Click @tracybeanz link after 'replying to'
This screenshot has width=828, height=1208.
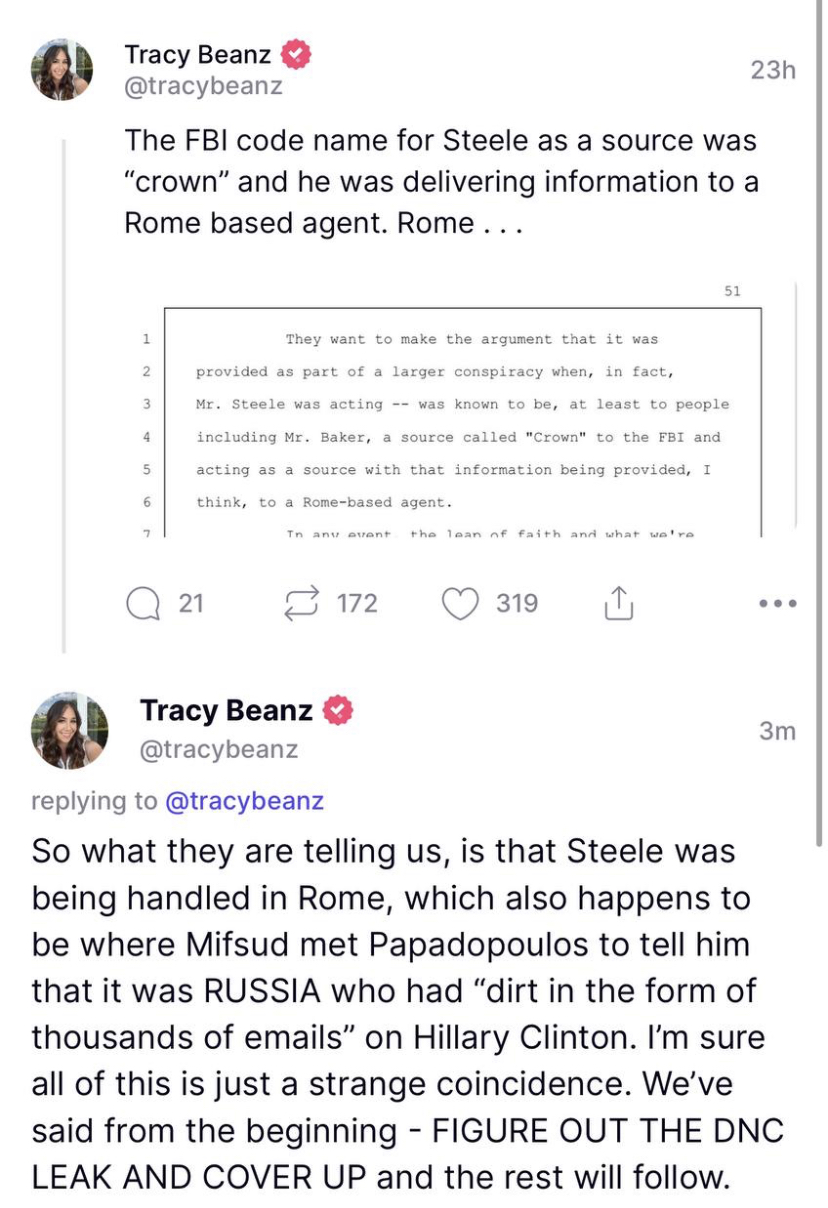[244, 801]
